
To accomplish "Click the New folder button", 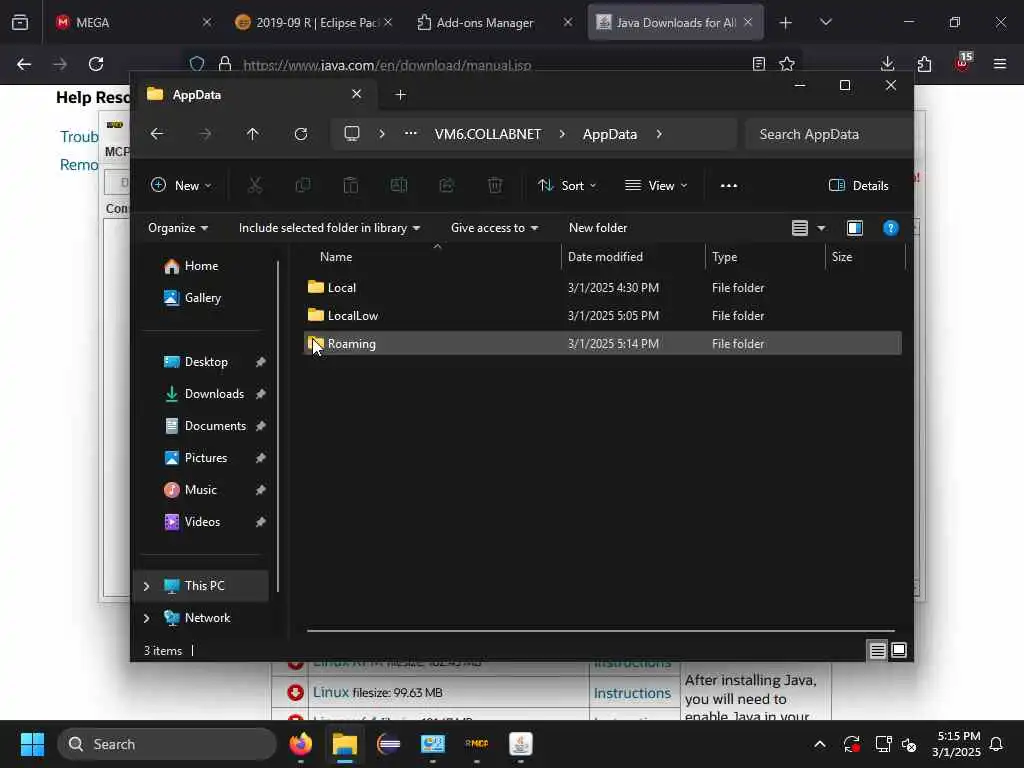I will coord(598,228).
